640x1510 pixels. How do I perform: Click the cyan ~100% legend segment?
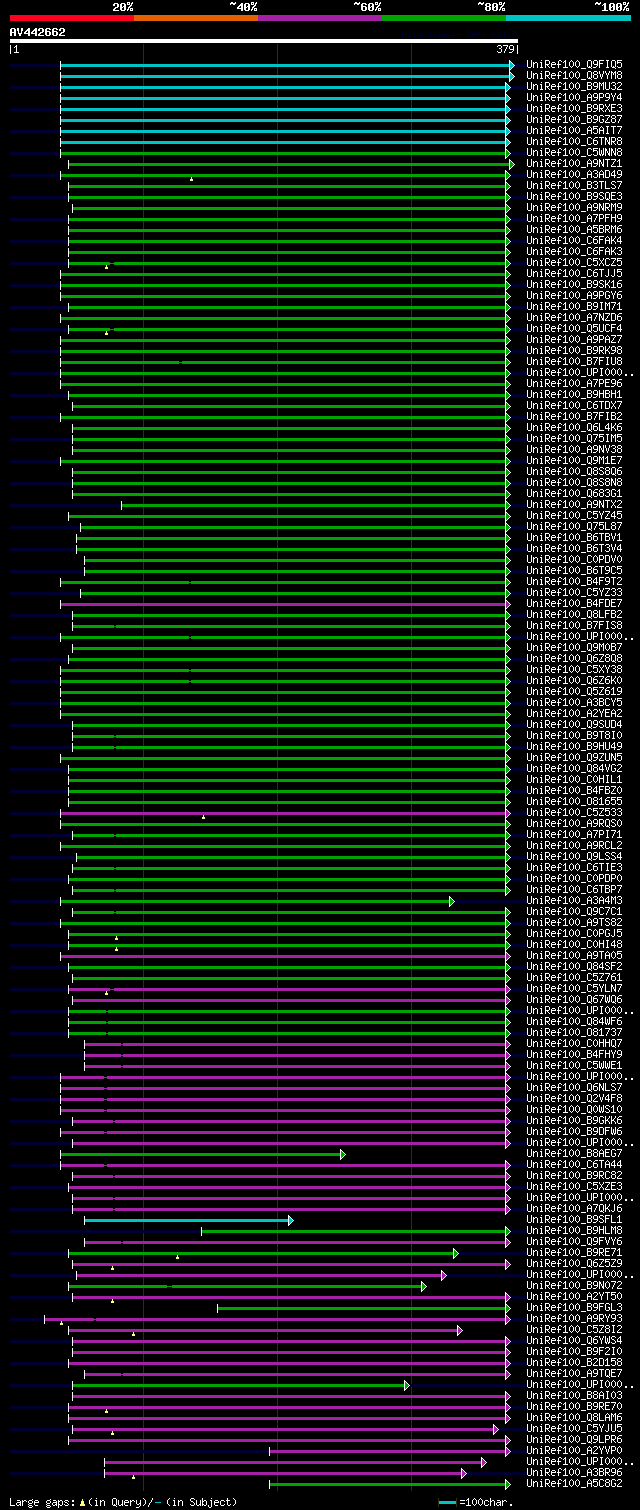[568, 18]
